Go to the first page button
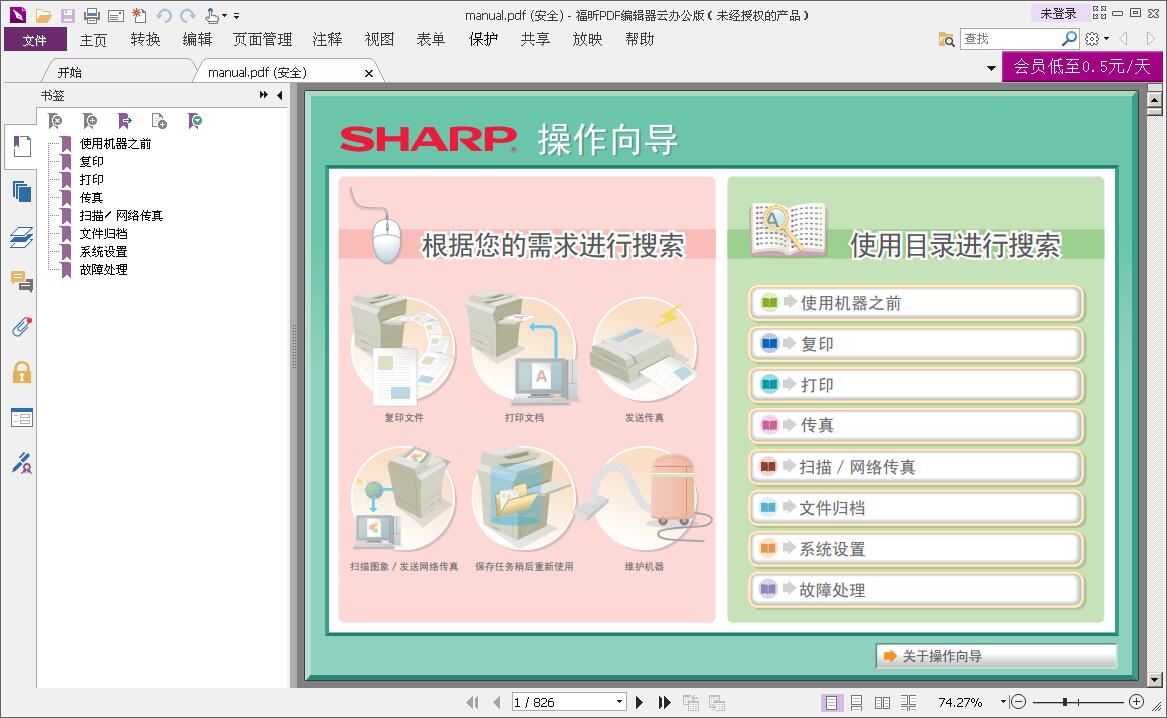The height and width of the screenshot is (718, 1167). coord(472,702)
